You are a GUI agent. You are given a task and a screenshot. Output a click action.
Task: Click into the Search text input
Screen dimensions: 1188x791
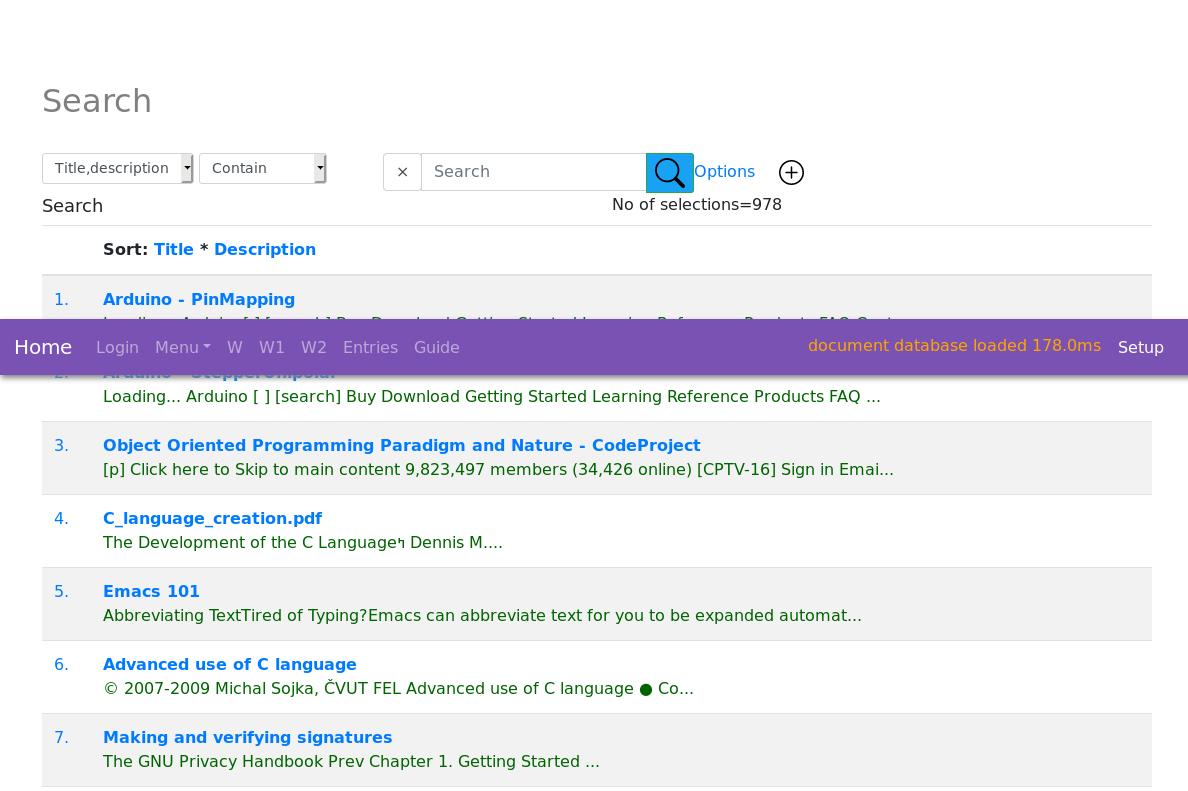[533, 172]
